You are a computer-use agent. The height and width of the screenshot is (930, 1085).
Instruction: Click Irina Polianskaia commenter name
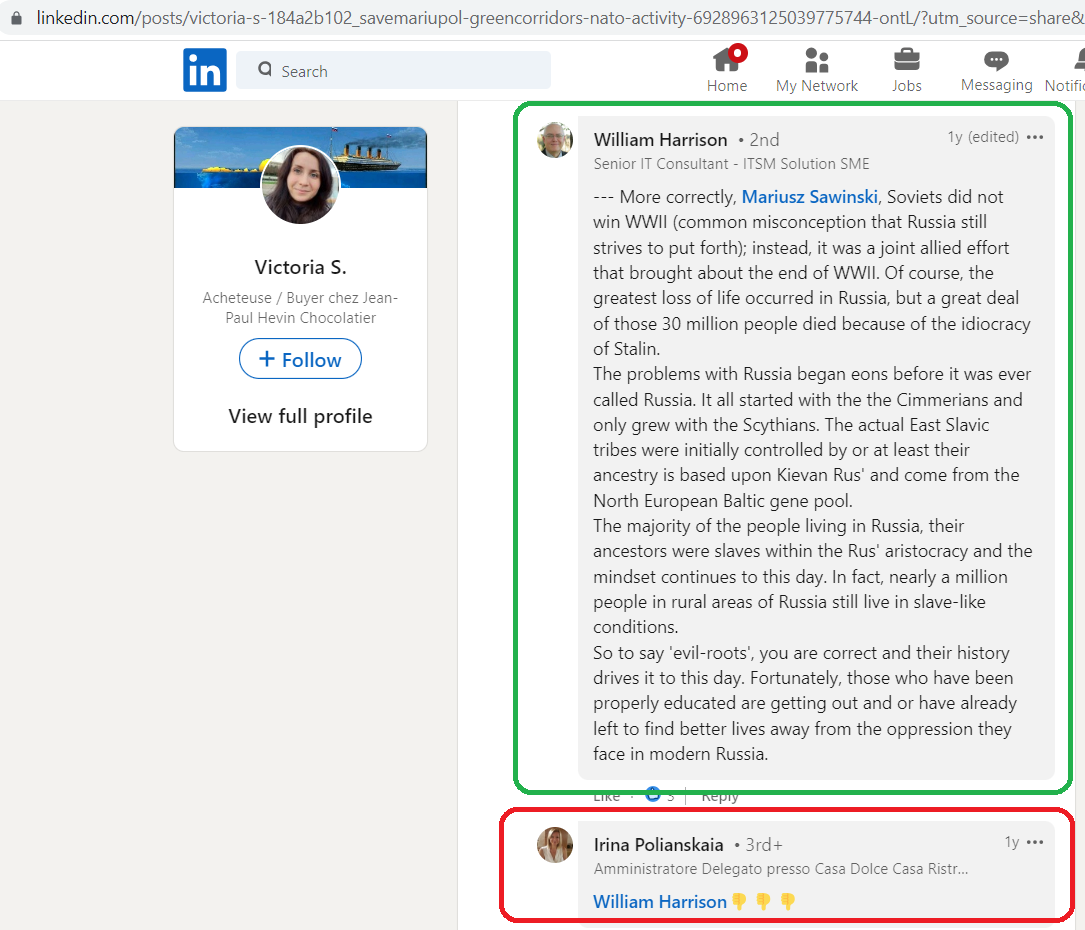[658, 845]
